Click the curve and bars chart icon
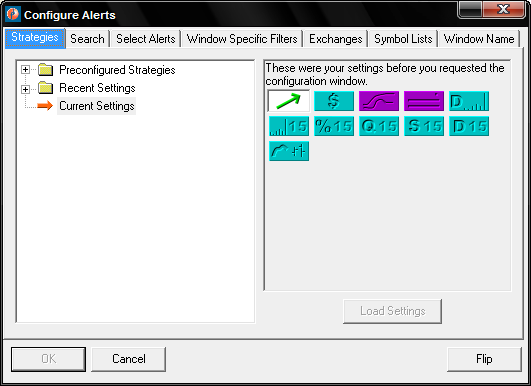 [289, 151]
